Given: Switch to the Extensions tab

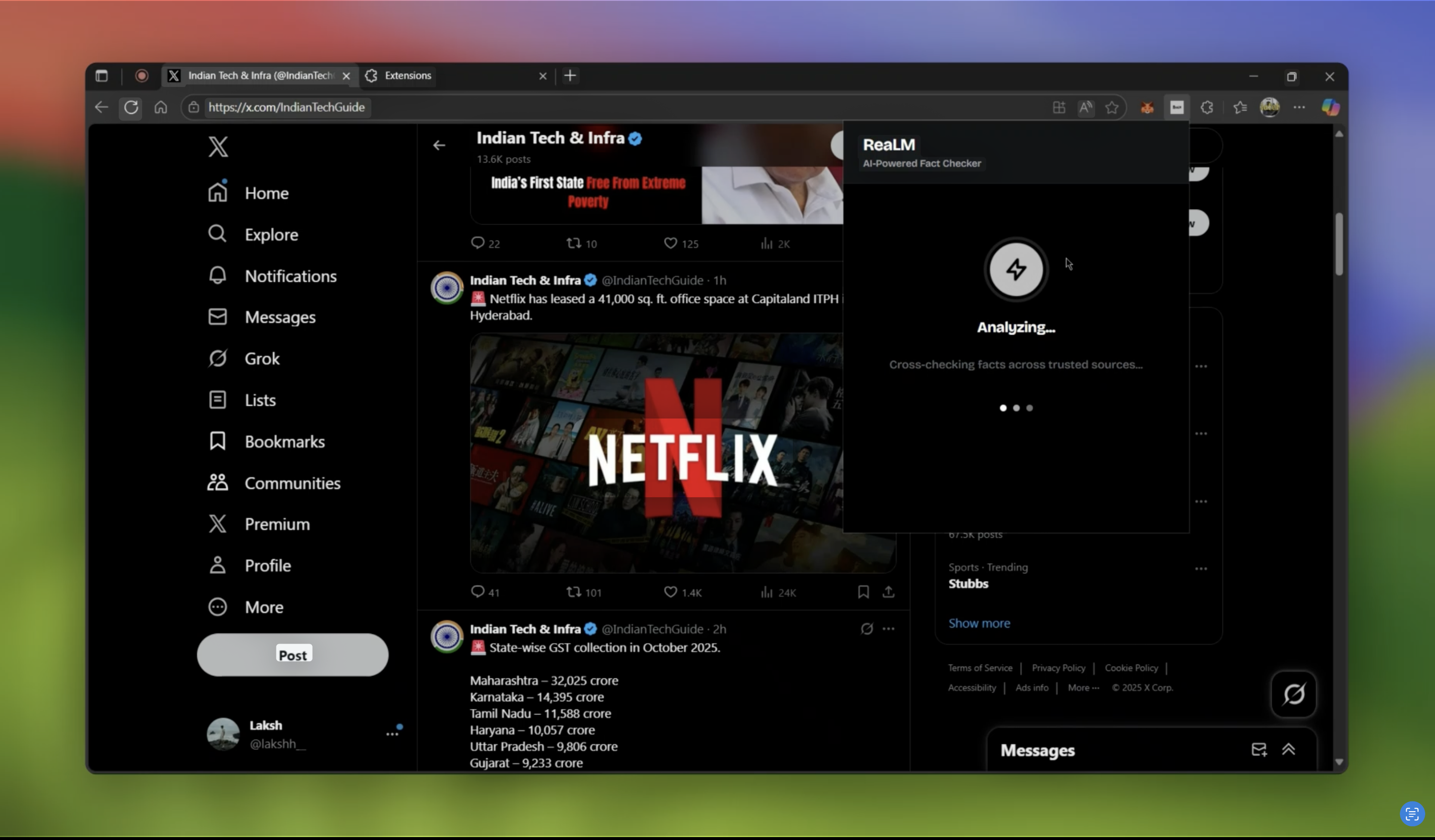Looking at the screenshot, I should click(x=408, y=76).
